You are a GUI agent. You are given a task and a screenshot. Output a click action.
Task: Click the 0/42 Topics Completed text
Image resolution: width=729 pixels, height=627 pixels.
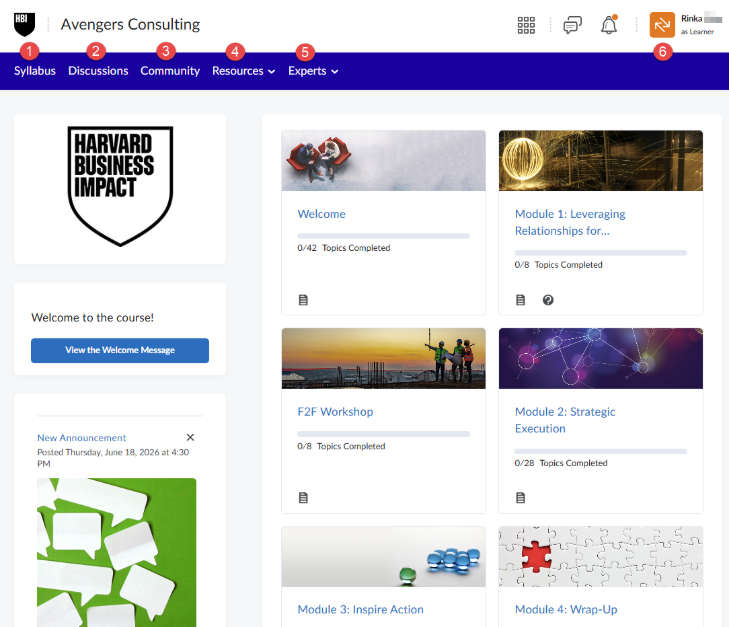click(344, 248)
